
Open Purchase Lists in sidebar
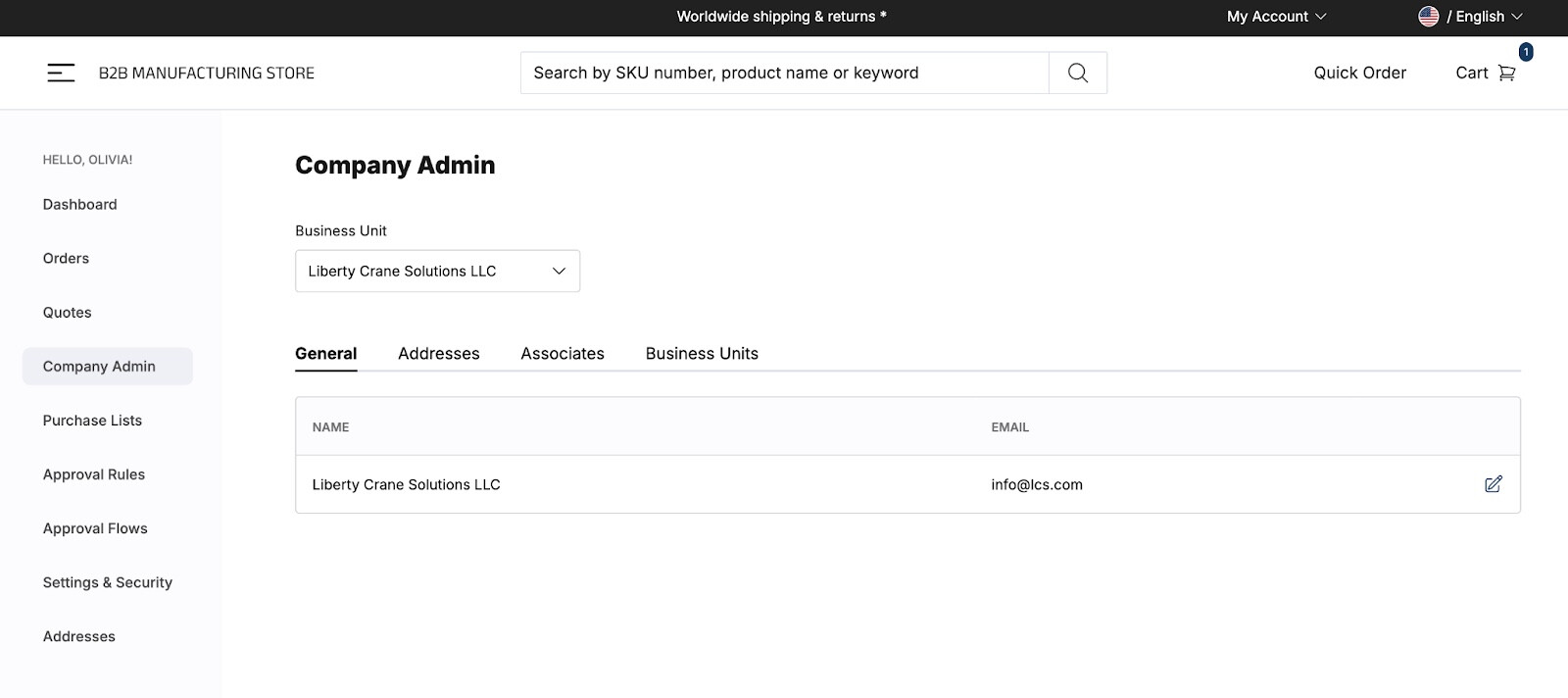pyautogui.click(x=92, y=421)
